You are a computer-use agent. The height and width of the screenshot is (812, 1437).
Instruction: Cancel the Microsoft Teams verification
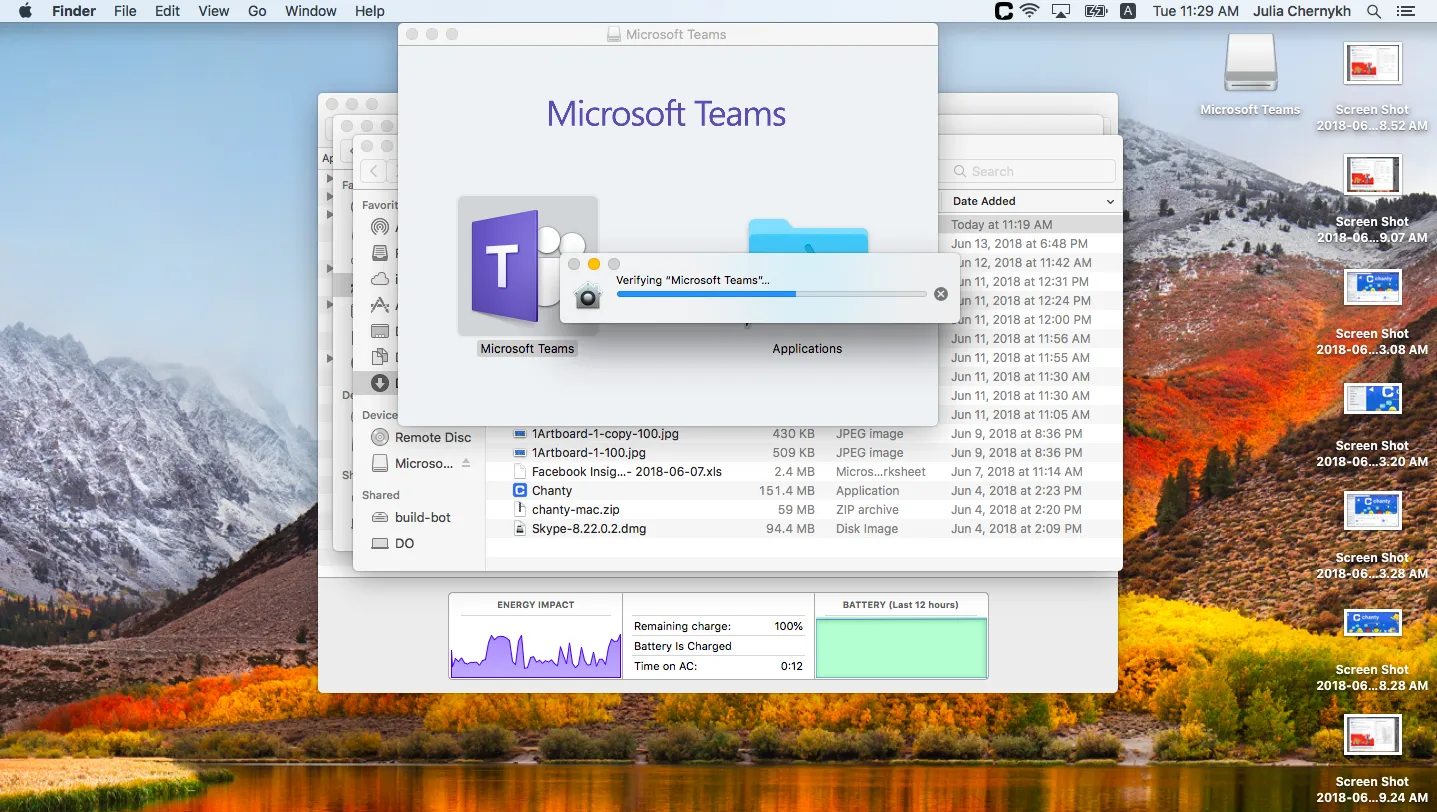pyautogui.click(x=940, y=294)
